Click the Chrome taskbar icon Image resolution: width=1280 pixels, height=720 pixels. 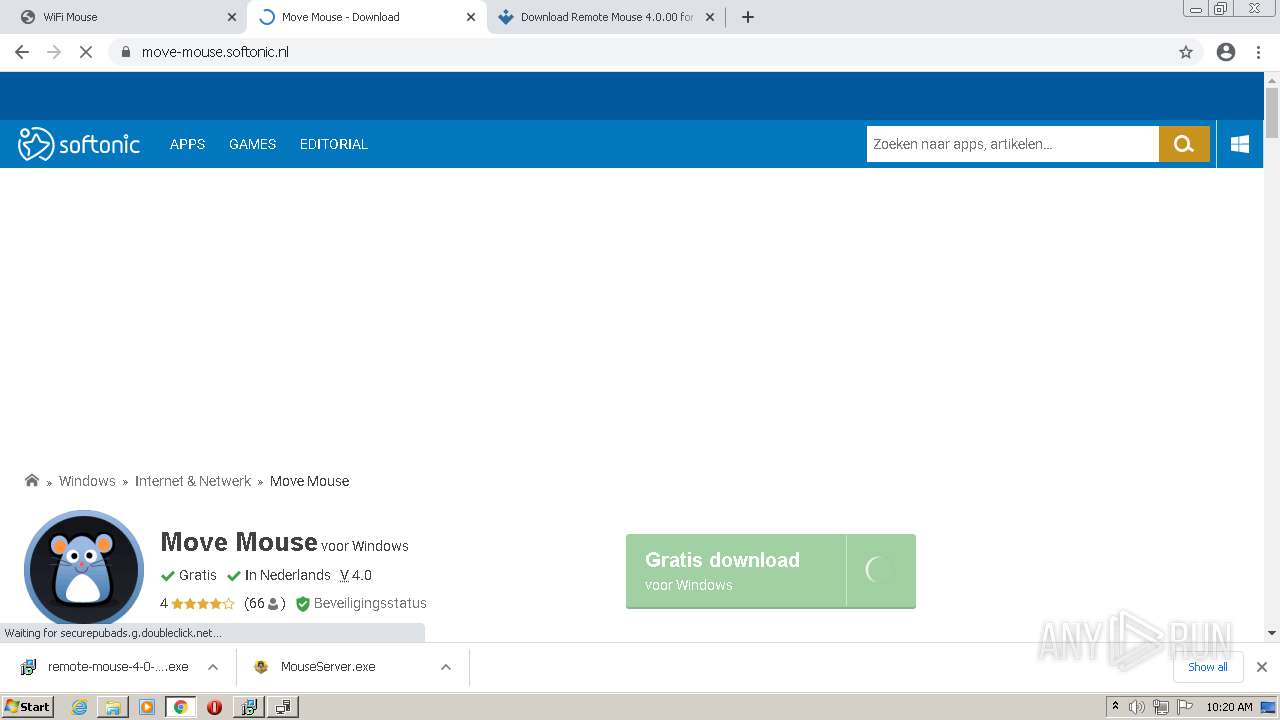(180, 707)
